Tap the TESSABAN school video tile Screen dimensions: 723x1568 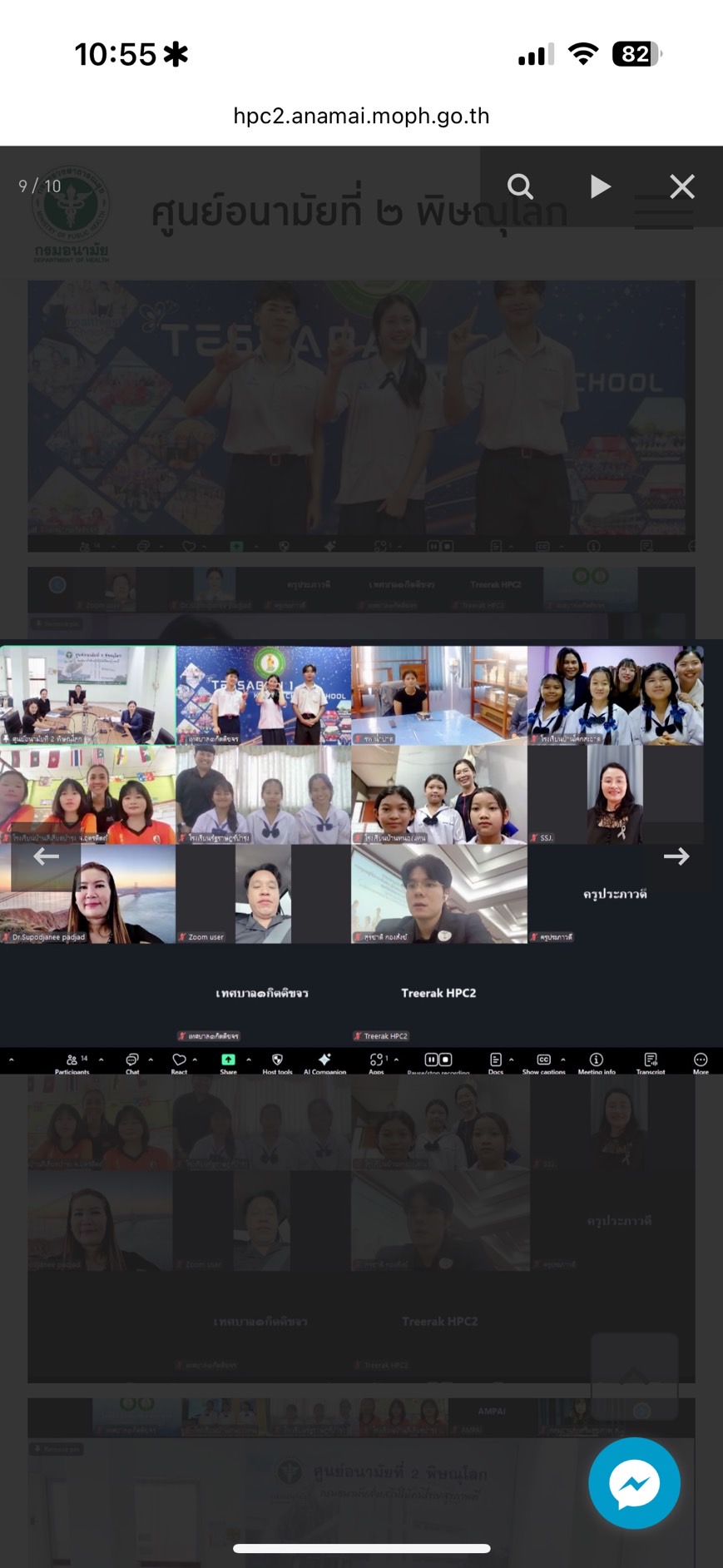[263, 696]
